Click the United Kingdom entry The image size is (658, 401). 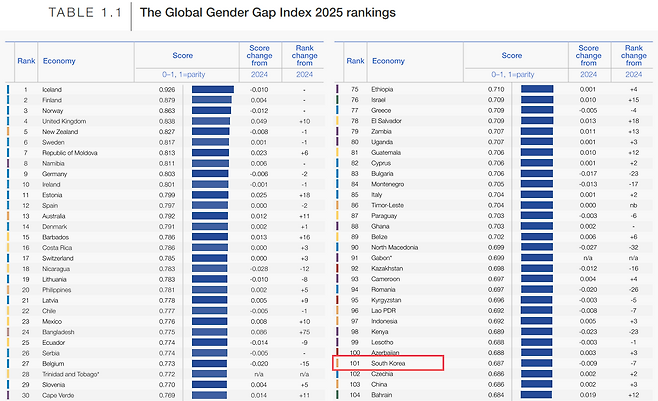[x=64, y=121]
